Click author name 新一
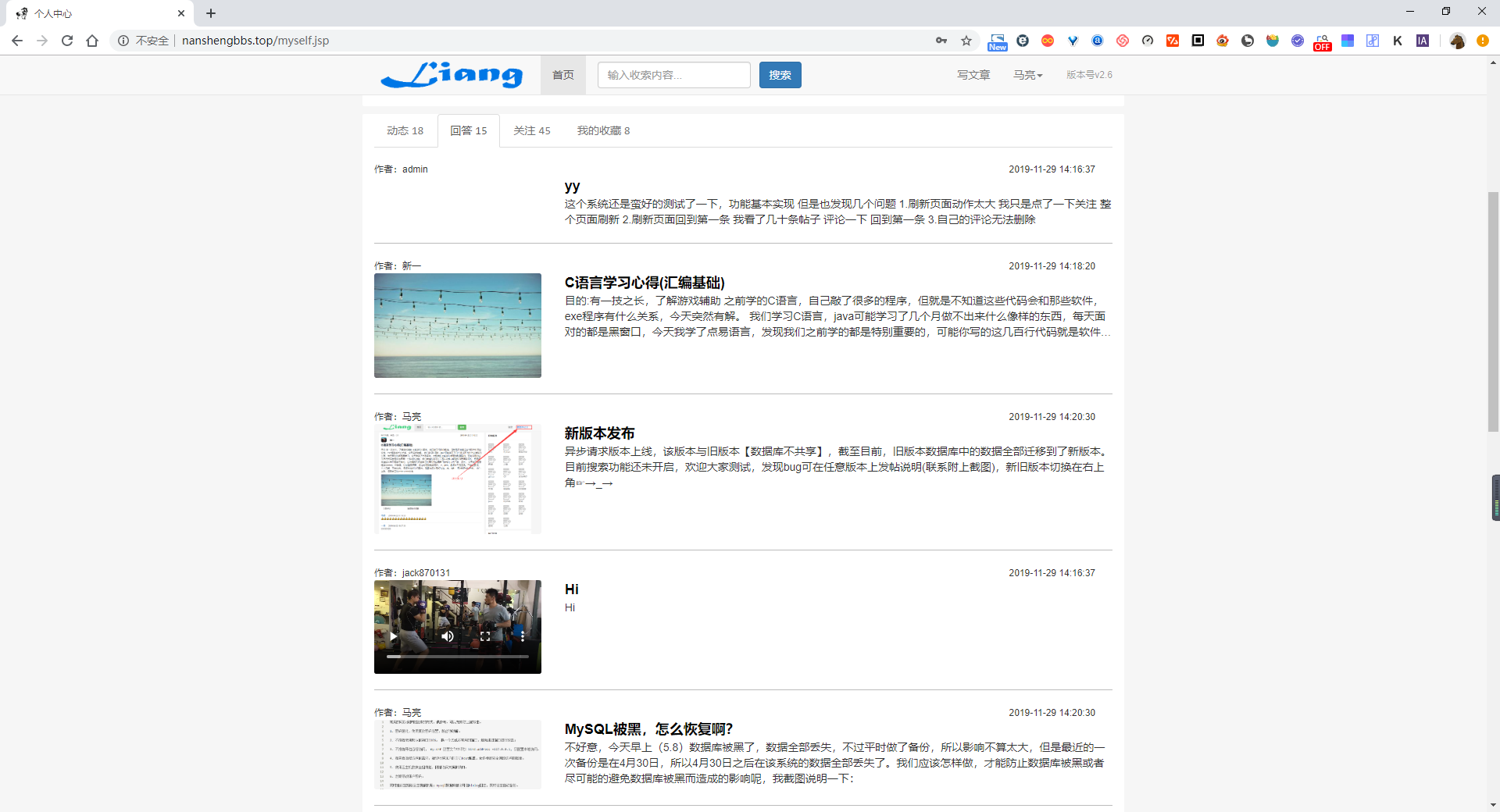 pyautogui.click(x=412, y=266)
